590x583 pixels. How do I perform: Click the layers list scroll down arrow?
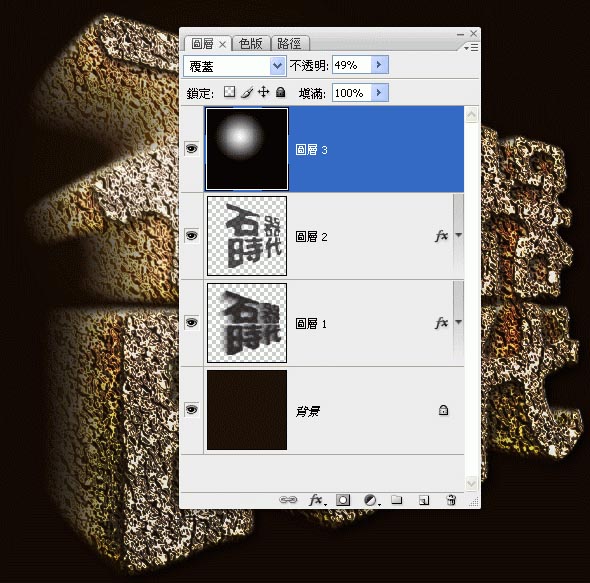pos(471,483)
